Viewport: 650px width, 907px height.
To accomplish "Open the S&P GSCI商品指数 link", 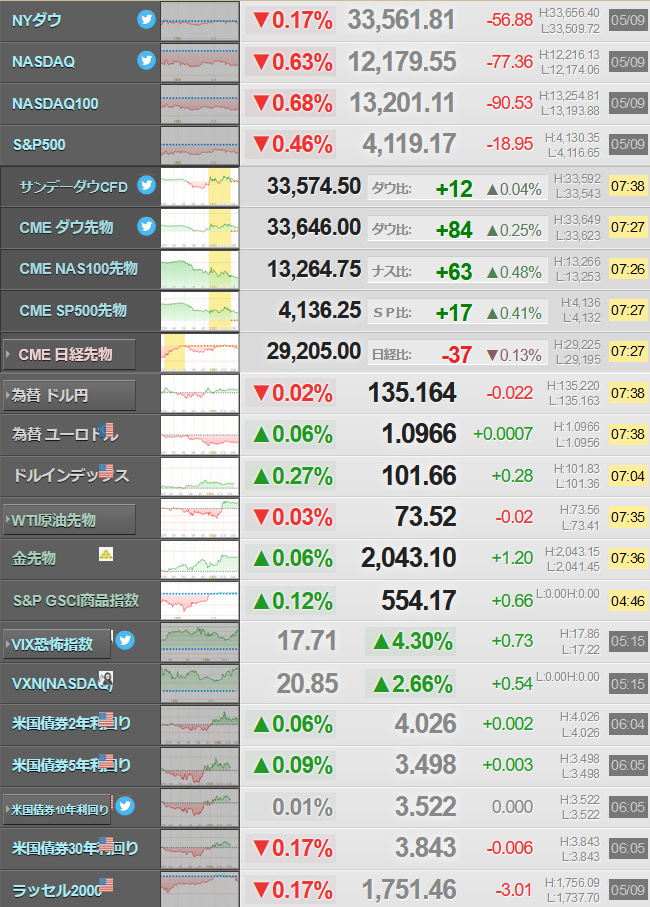I will pos(76,600).
